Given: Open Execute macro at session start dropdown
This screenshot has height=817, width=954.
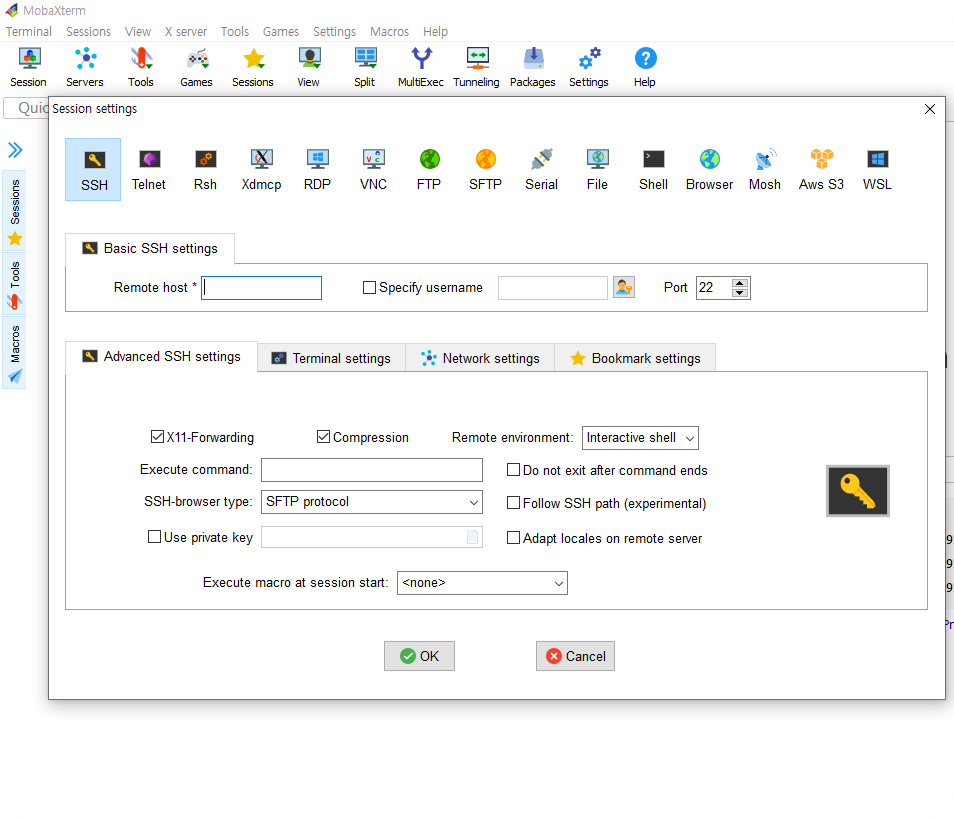Looking at the screenshot, I should (482, 583).
